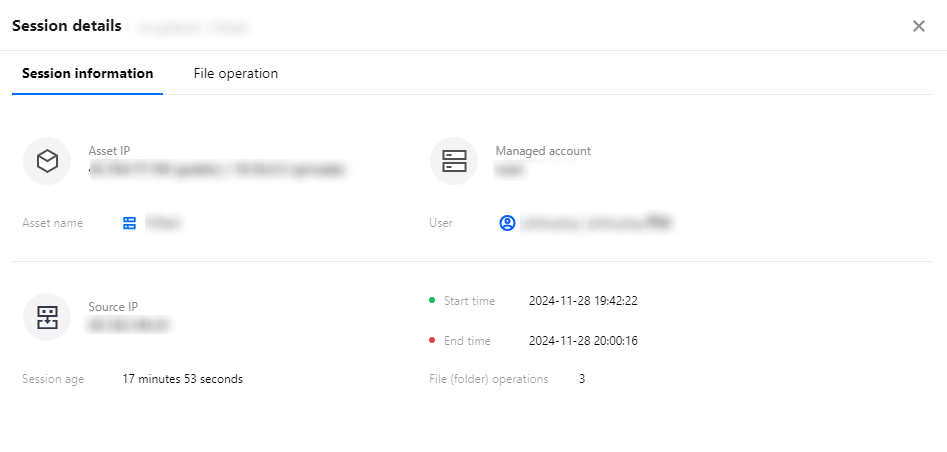Click the start time value 19:42:22
Image resolution: width=947 pixels, height=452 pixels.
tap(583, 301)
